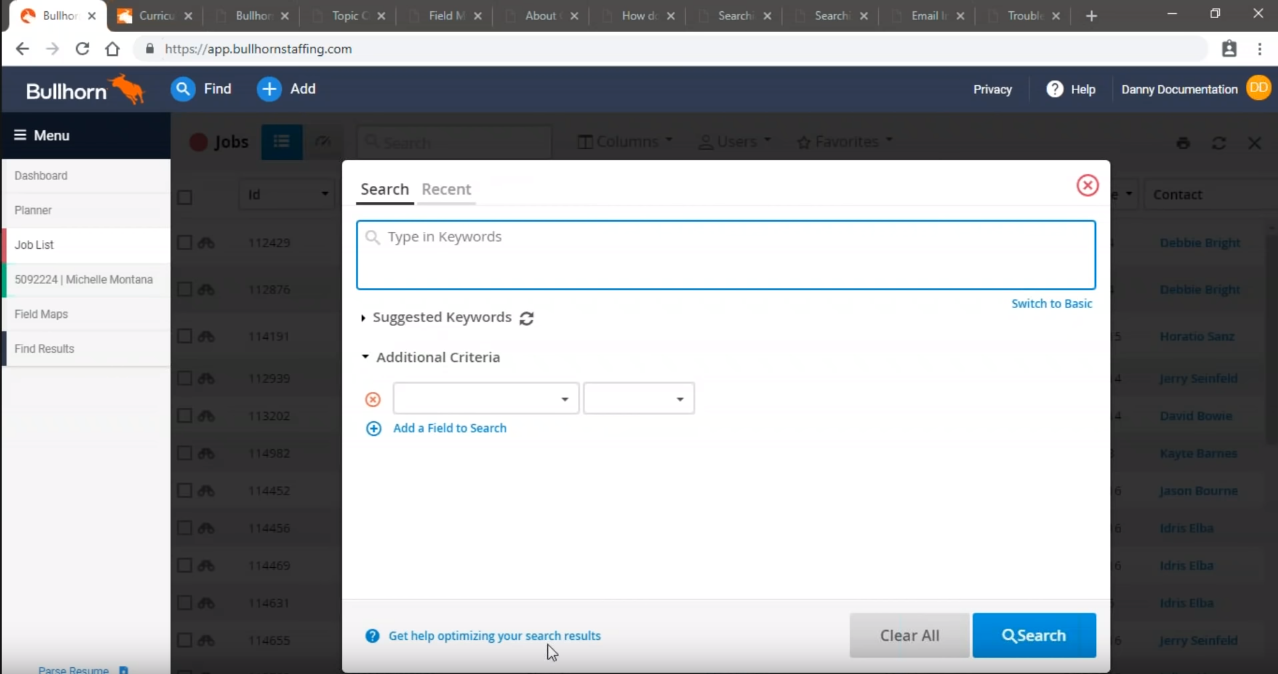Click the browser profile icon

point(1229,49)
